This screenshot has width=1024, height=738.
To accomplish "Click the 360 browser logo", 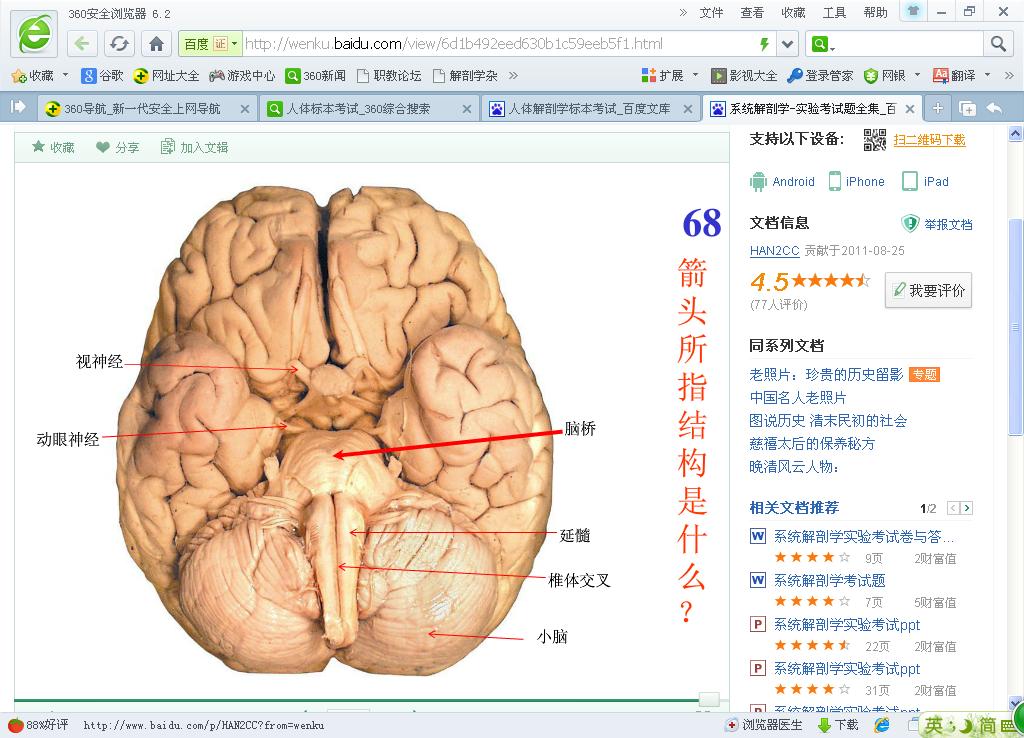I will 34,34.
